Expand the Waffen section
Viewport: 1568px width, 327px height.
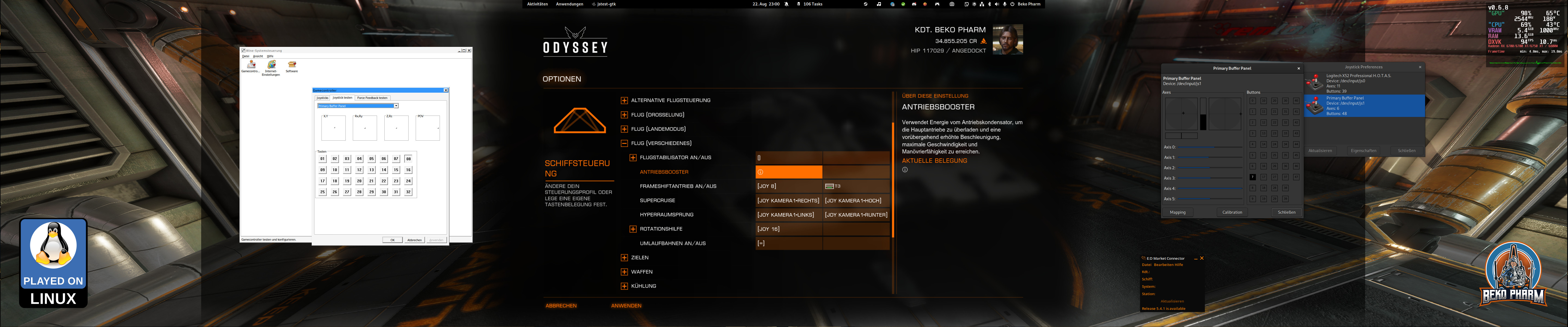[624, 272]
